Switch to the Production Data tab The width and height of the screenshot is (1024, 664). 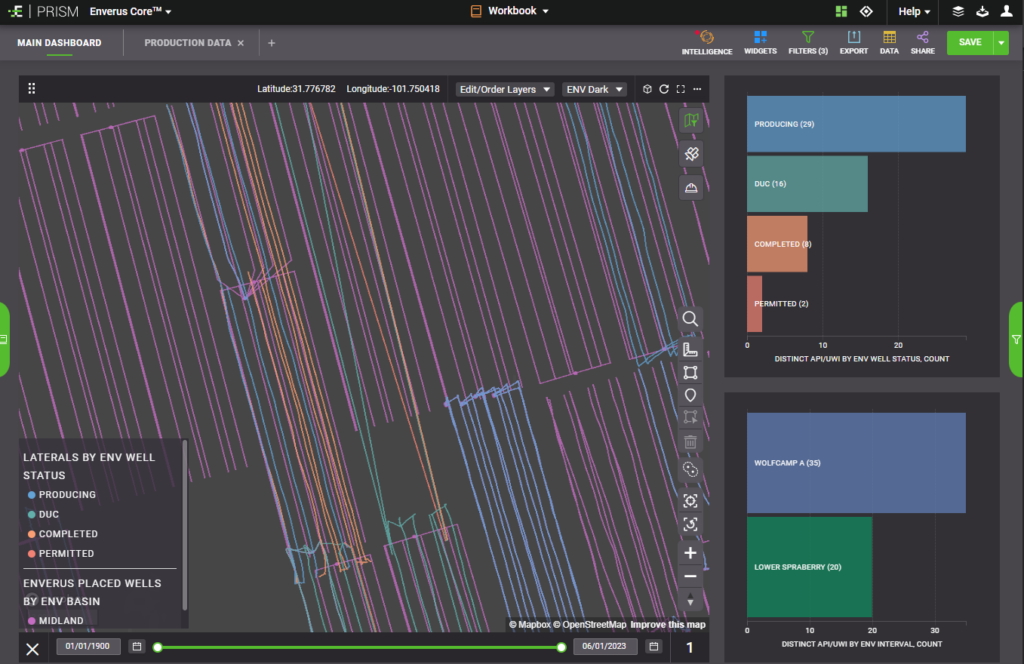coord(187,43)
